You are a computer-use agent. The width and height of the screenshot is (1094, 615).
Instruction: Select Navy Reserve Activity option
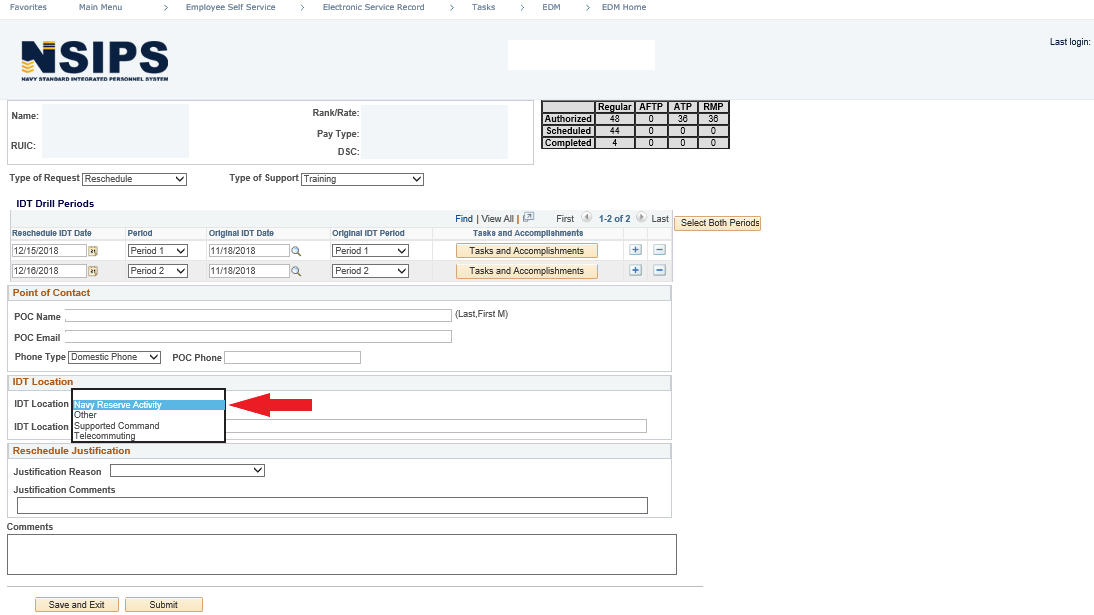[x=118, y=405]
